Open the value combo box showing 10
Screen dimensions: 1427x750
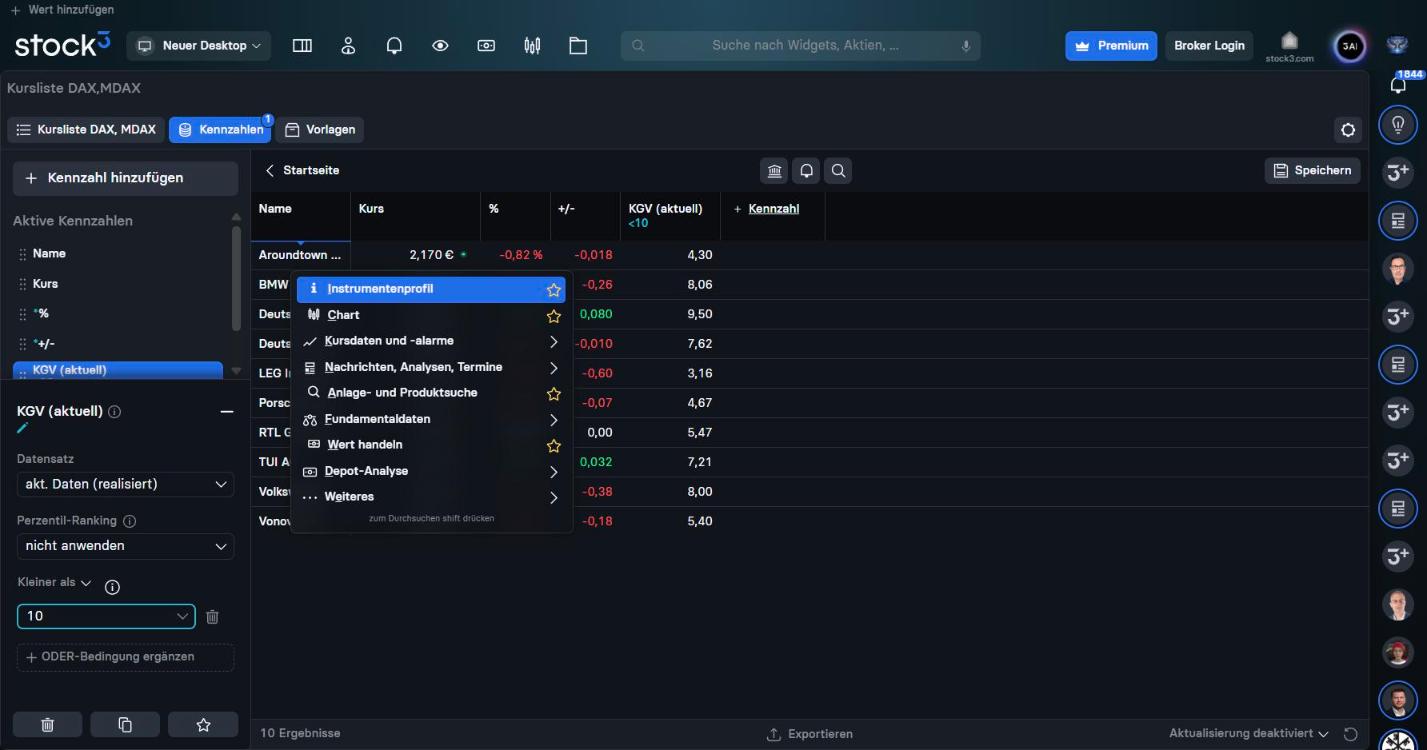[106, 616]
